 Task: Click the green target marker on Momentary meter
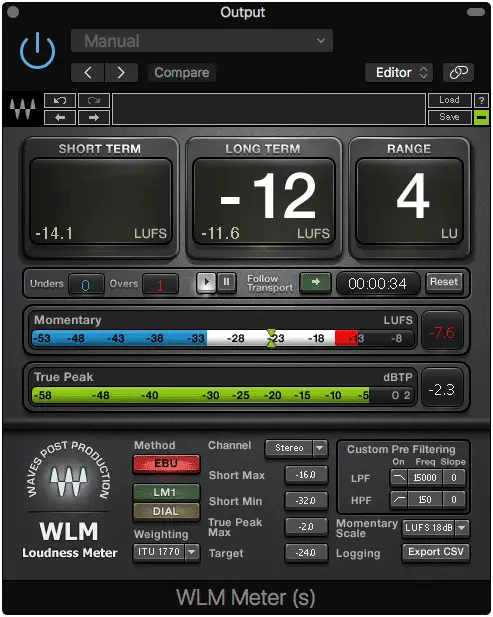coord(271,338)
